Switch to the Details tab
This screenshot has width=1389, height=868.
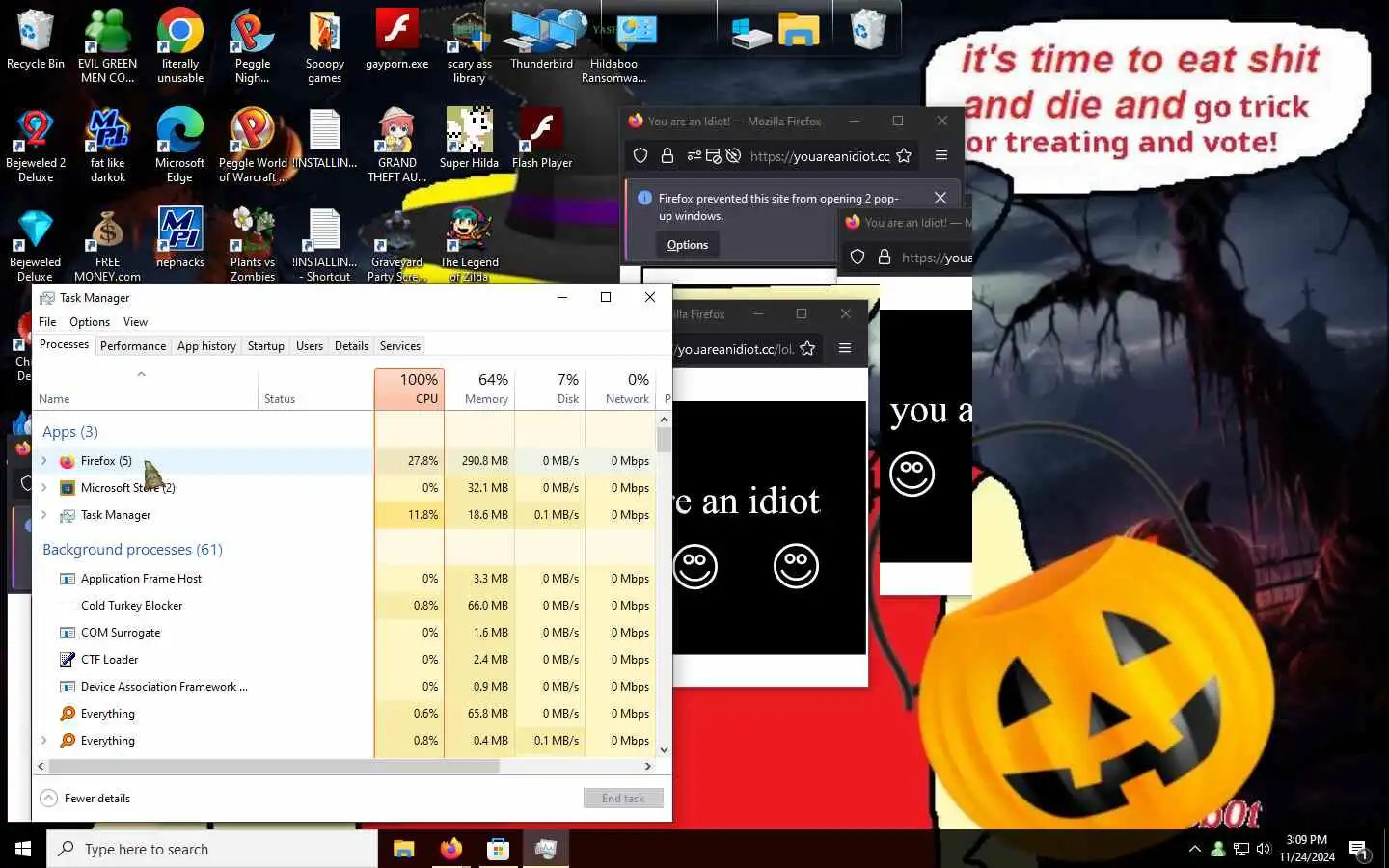[x=351, y=346]
